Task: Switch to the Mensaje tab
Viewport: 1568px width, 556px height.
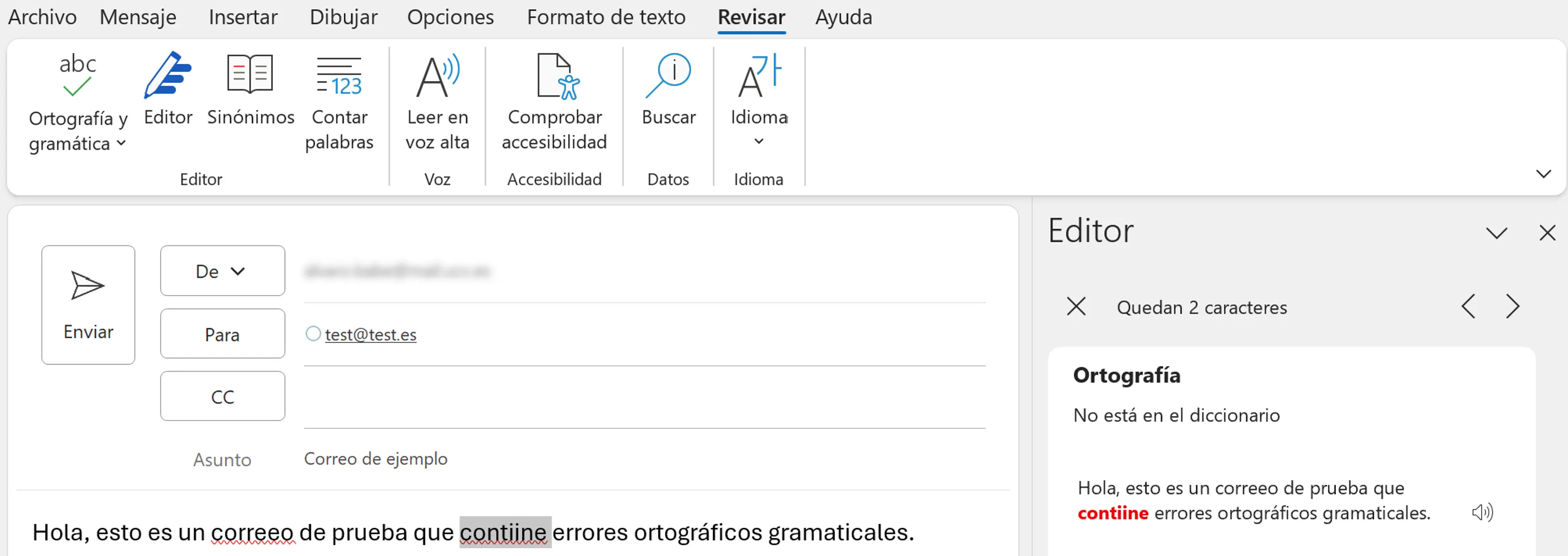Action: (138, 17)
